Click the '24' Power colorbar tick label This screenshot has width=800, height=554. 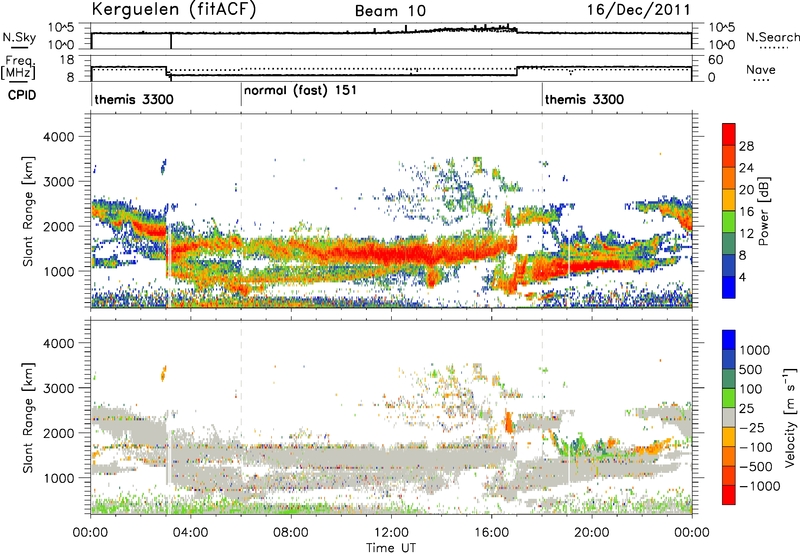point(746,168)
